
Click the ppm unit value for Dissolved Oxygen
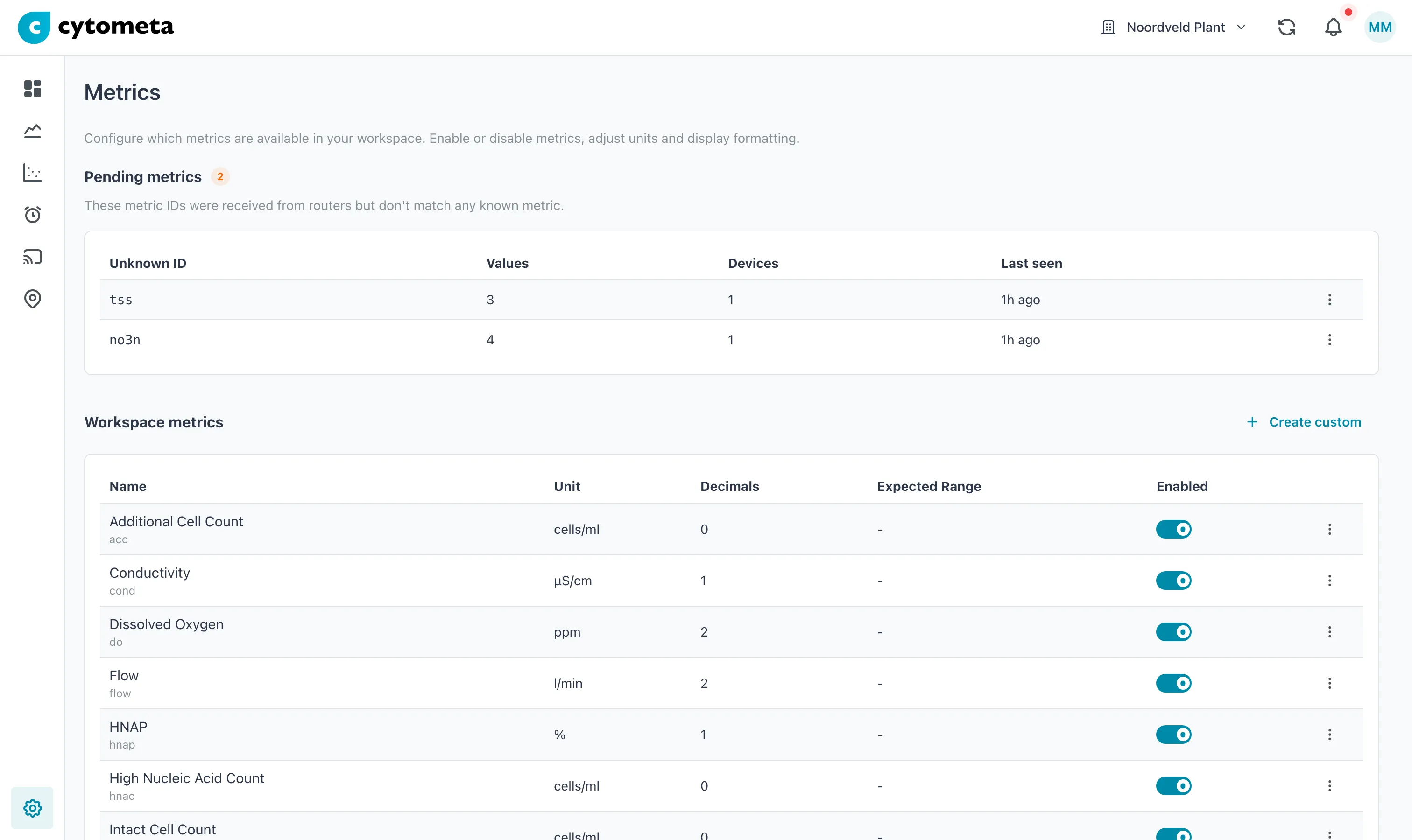coord(567,632)
